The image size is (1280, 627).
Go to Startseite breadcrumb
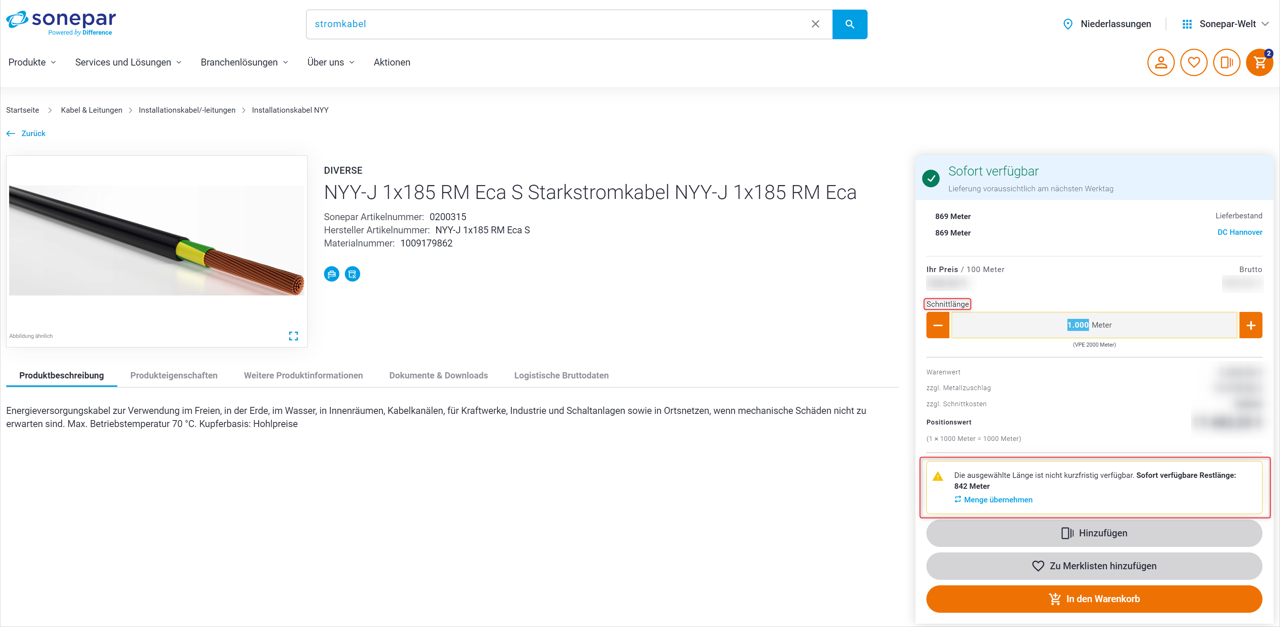click(23, 110)
